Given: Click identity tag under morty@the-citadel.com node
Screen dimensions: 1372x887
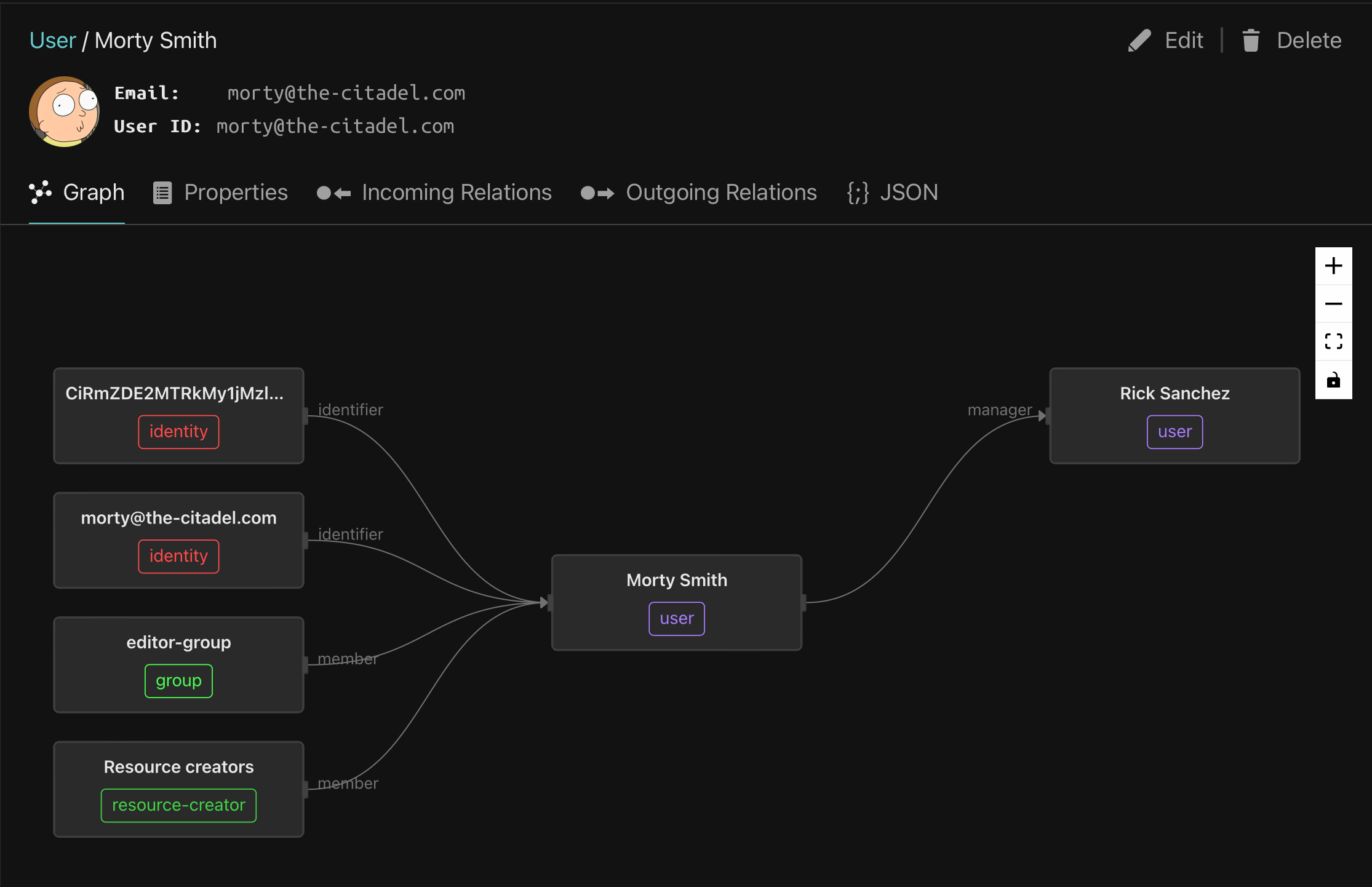Looking at the screenshot, I should pos(178,556).
